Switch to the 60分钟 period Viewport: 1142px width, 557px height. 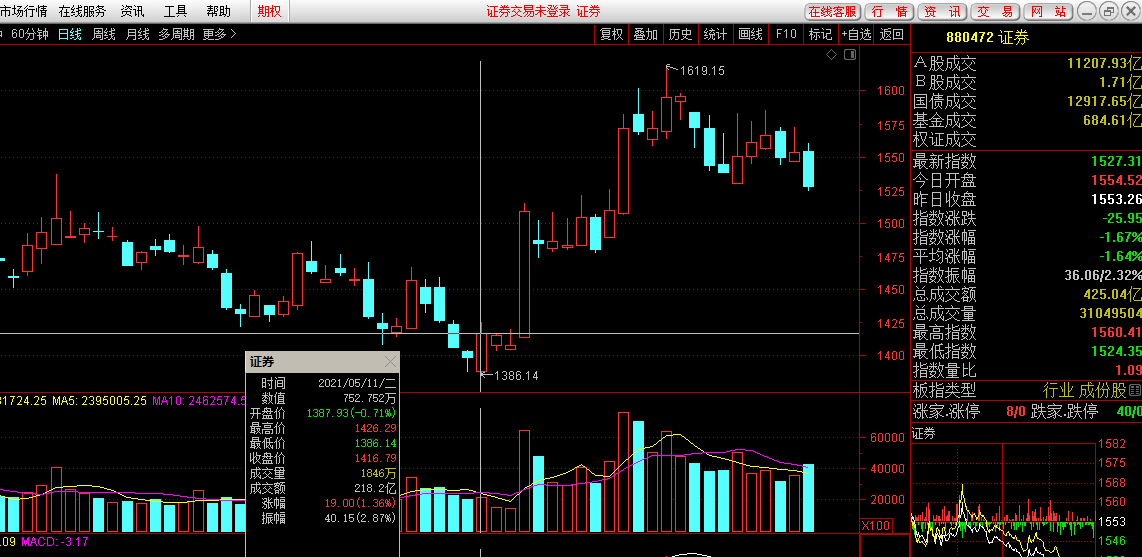[29, 34]
